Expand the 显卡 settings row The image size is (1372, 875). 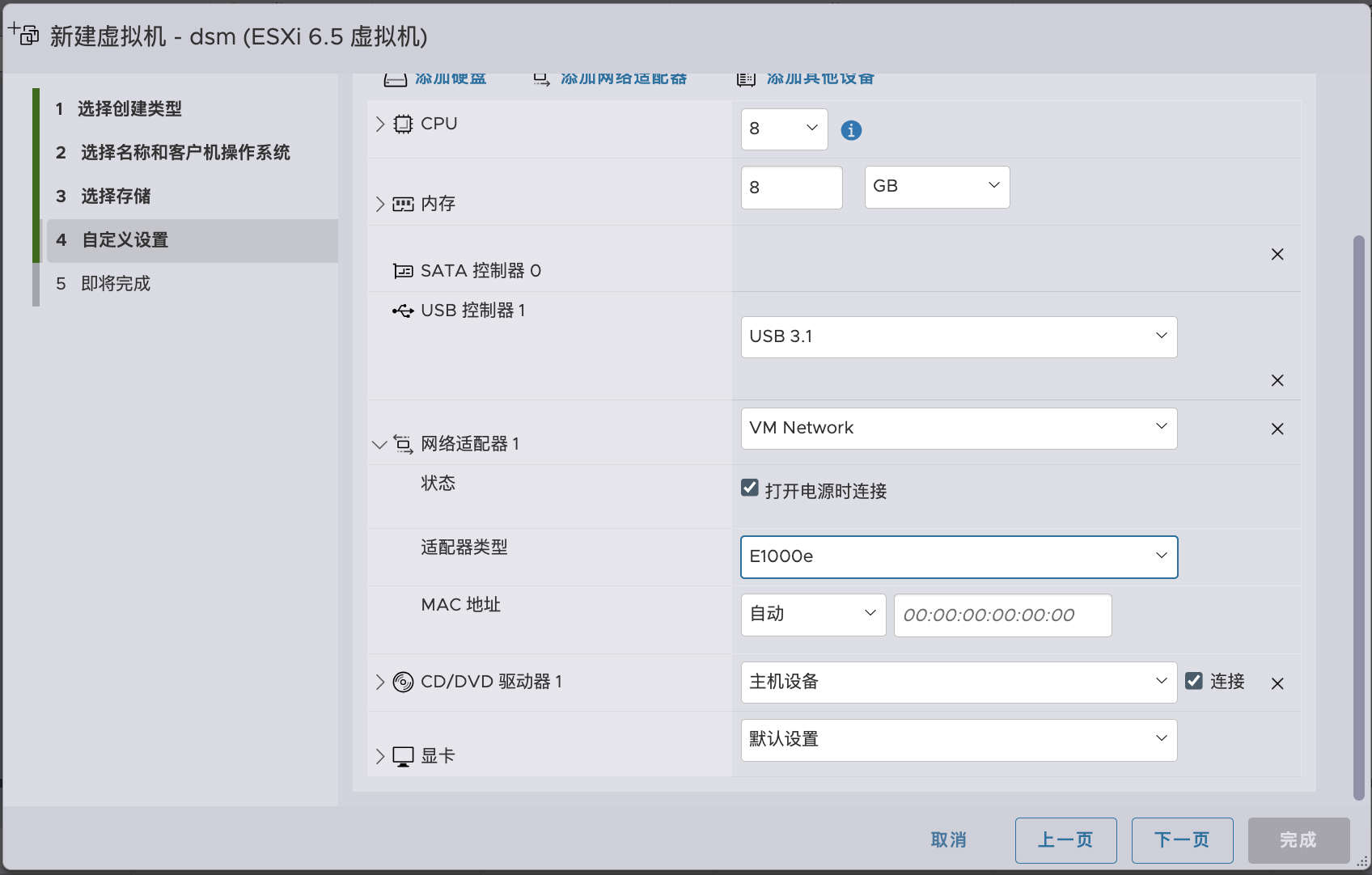click(380, 756)
